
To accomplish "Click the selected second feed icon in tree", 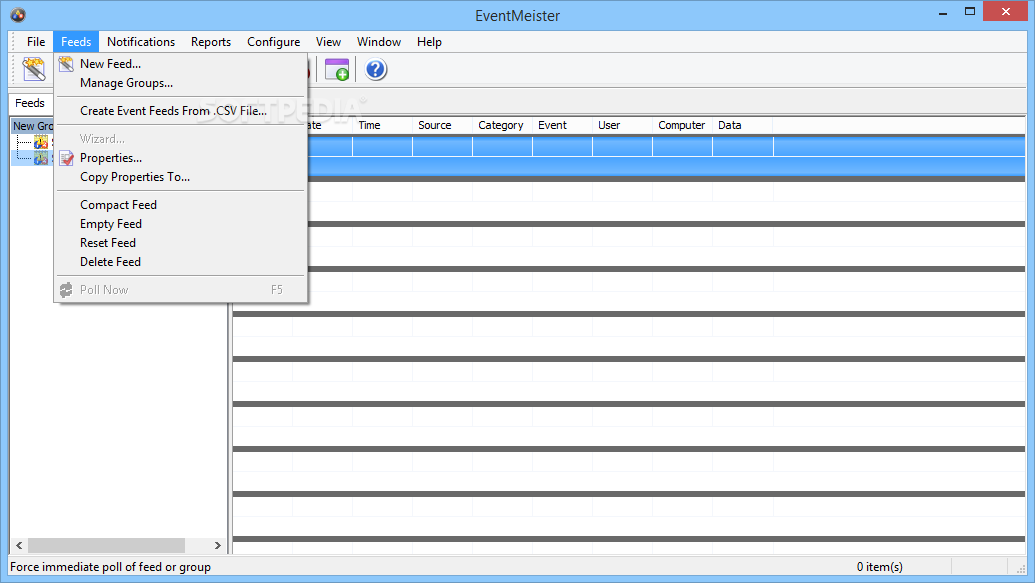I will click(x=41, y=158).
